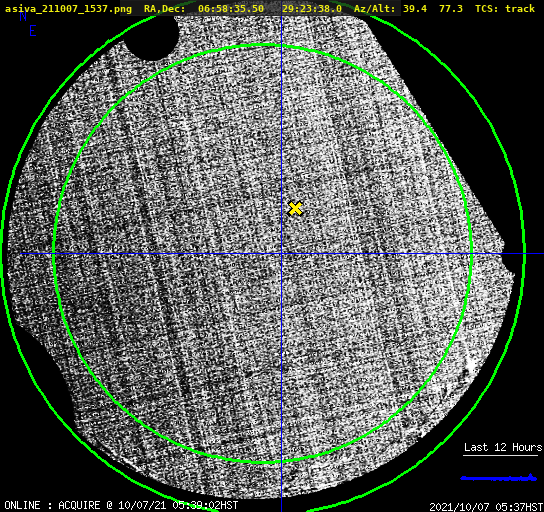
Task: Click the TCS: track status
Action: pyautogui.click(x=505, y=8)
